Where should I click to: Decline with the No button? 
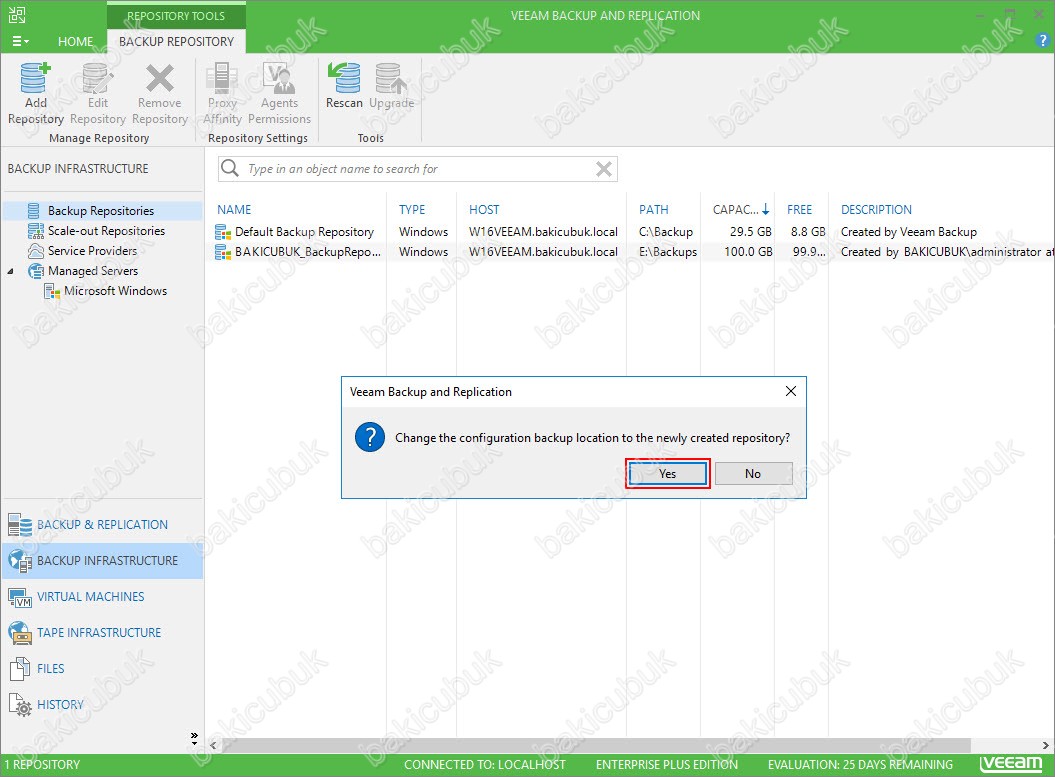click(753, 474)
